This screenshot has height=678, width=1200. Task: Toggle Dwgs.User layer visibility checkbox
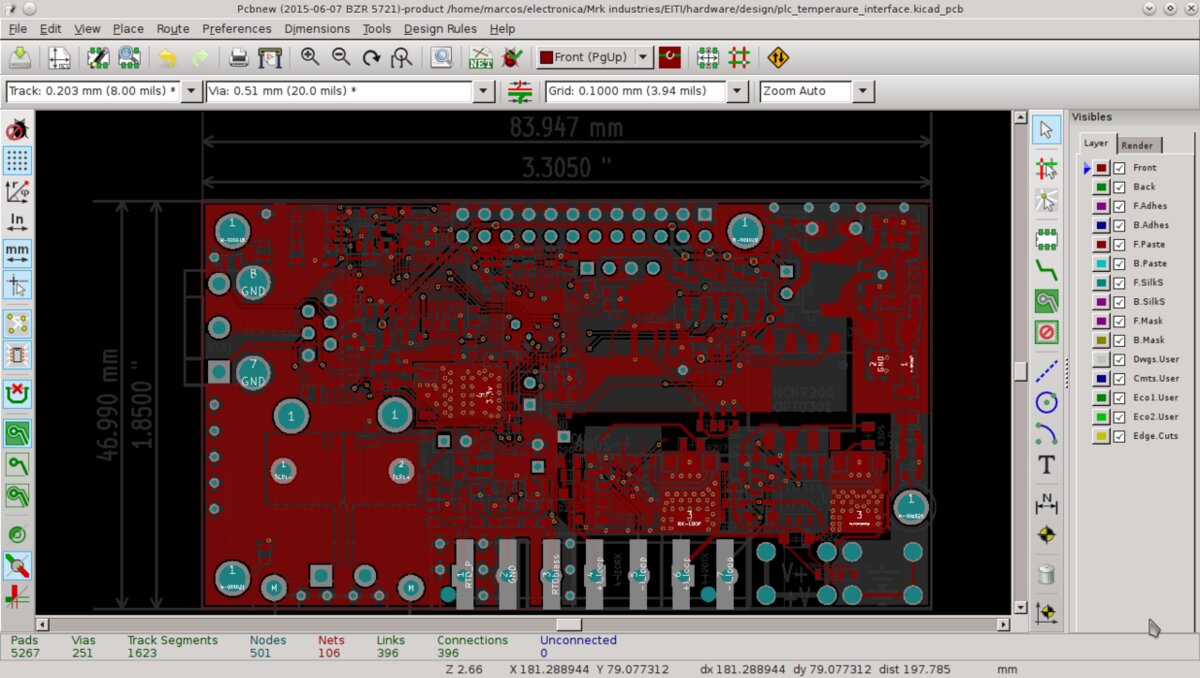click(1120, 359)
